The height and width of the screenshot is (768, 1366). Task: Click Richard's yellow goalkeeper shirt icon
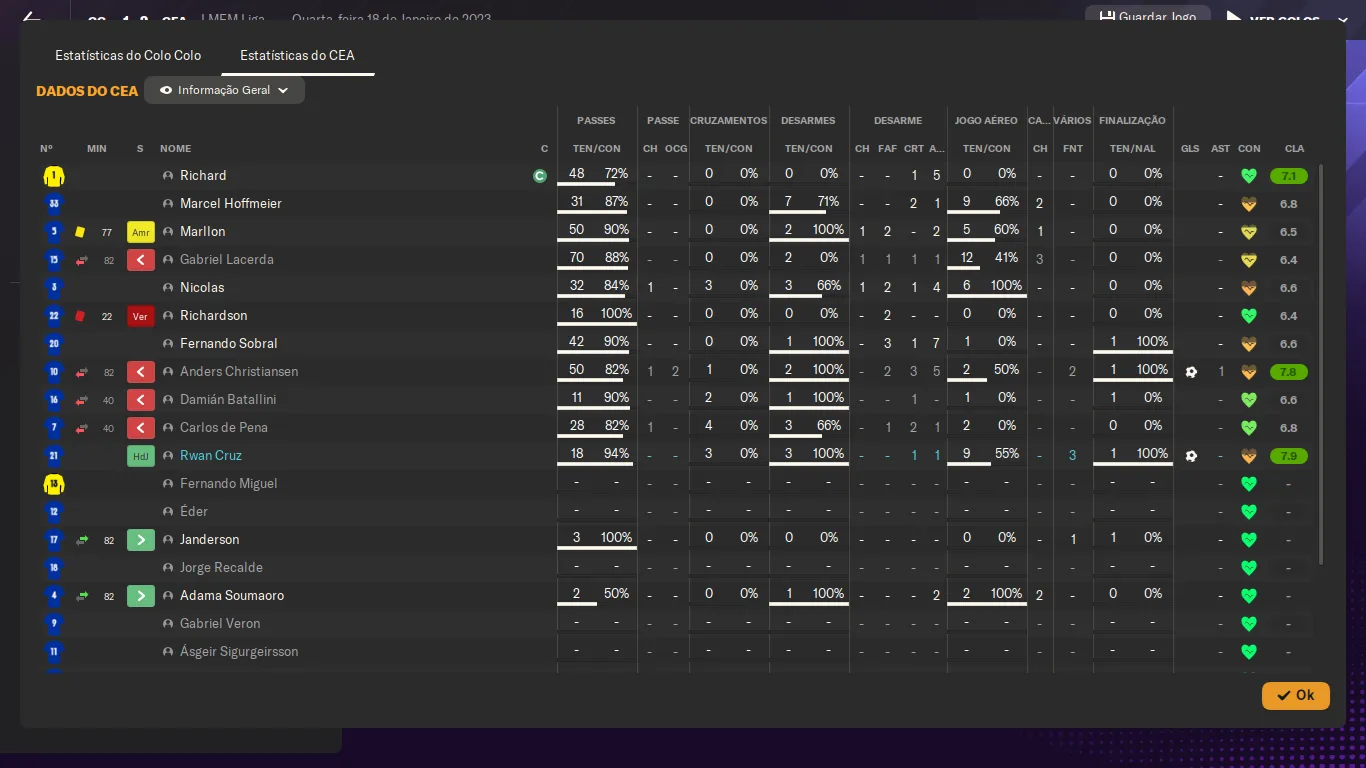click(54, 176)
